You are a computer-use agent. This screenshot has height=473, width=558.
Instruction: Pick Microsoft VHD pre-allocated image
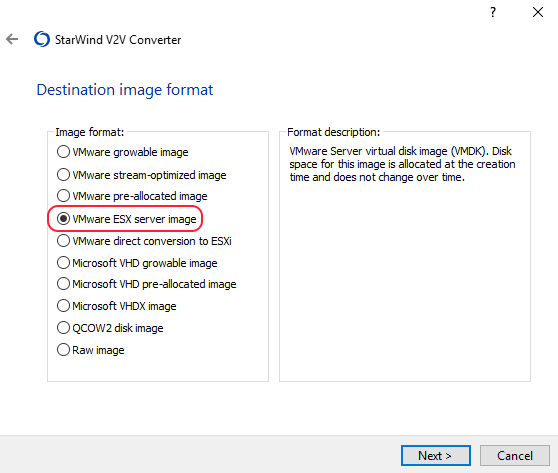tap(147, 284)
